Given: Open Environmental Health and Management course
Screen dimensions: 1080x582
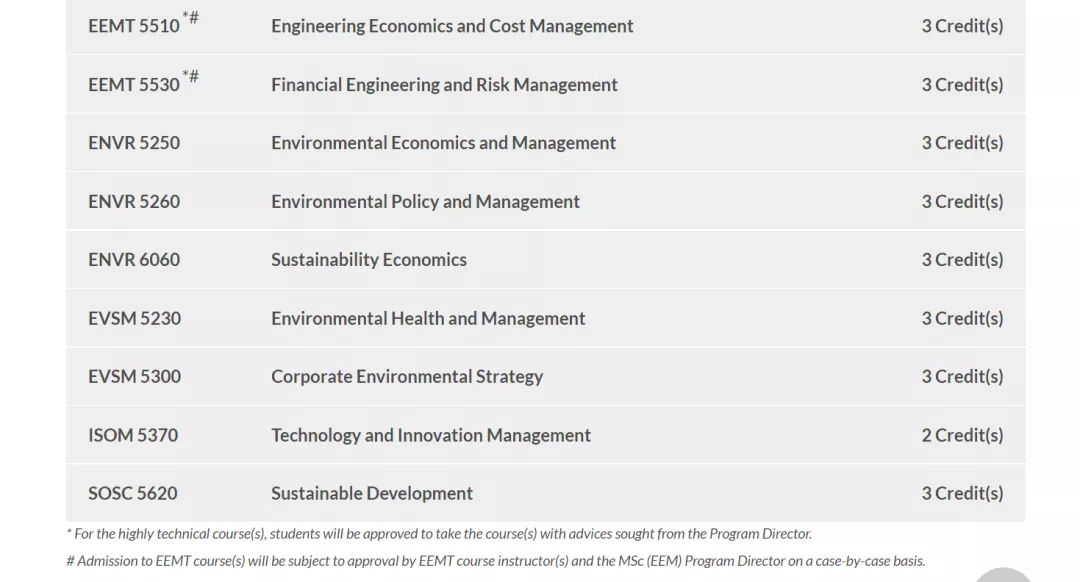Looking at the screenshot, I should click(428, 319).
